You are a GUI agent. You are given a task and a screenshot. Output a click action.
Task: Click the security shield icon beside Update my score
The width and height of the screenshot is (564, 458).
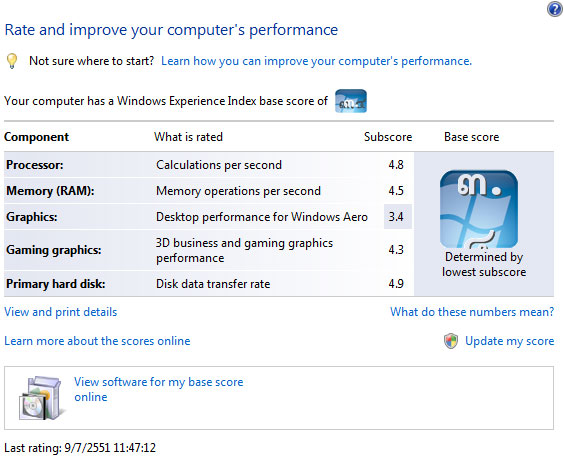coord(451,341)
